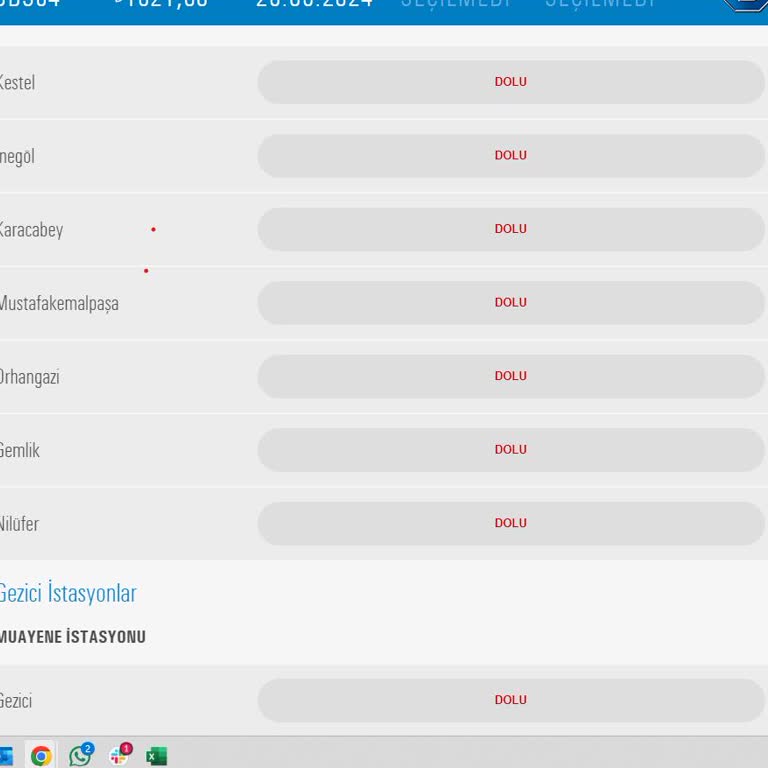Select the Mustafakemalpaşa station name

point(59,304)
